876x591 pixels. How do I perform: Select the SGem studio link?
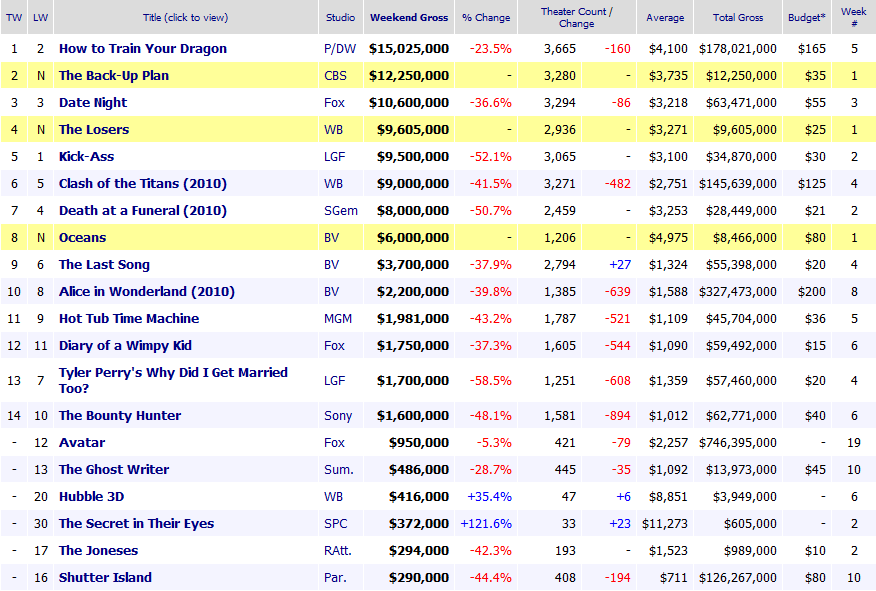[x=341, y=211]
